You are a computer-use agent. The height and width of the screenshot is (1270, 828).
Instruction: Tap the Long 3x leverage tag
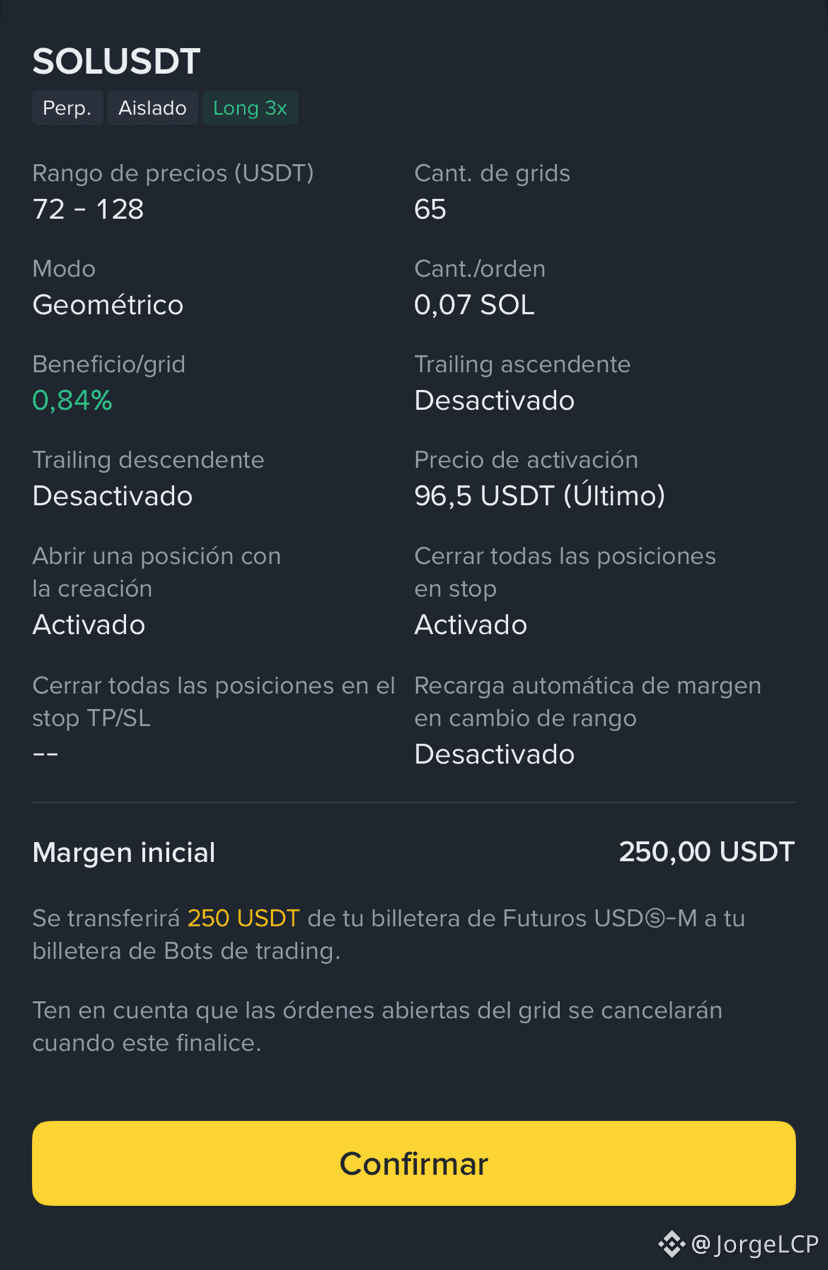coord(250,108)
